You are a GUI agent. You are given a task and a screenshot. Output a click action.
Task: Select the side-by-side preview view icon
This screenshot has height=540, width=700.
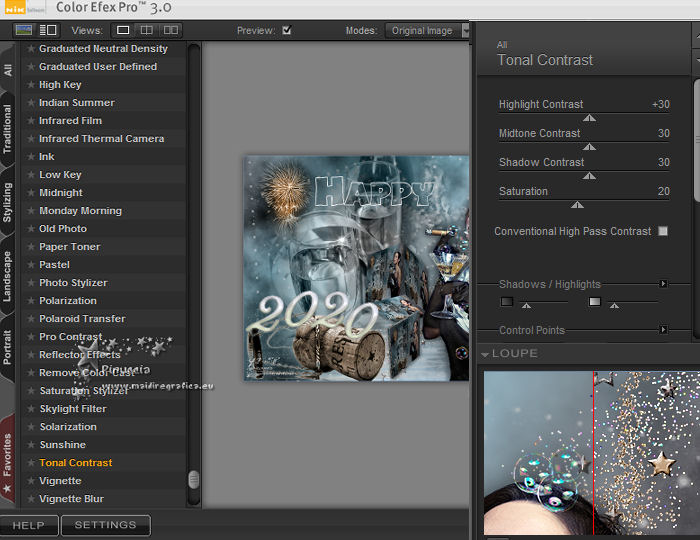pos(171,30)
